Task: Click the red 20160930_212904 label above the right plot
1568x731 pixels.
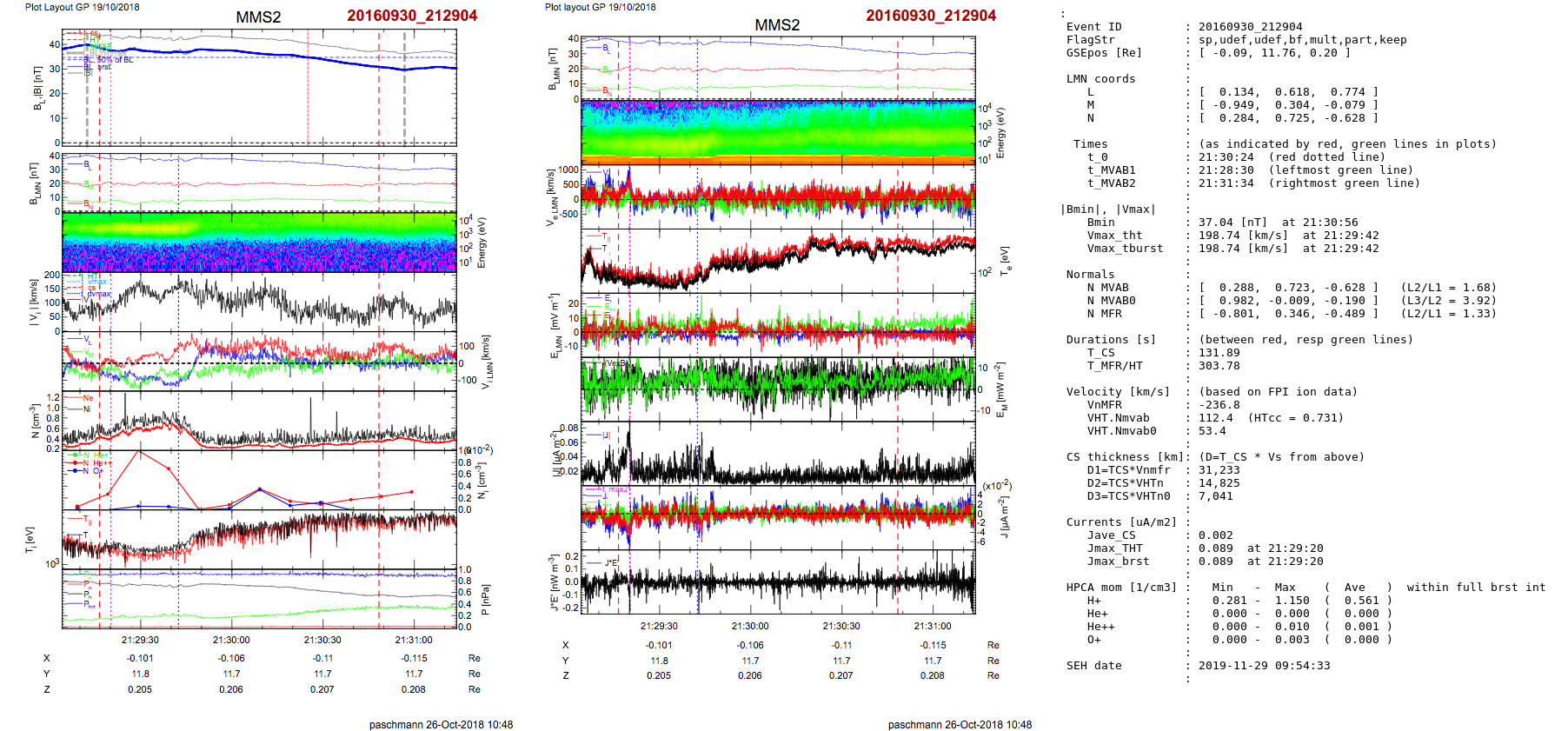Action: 931,16
